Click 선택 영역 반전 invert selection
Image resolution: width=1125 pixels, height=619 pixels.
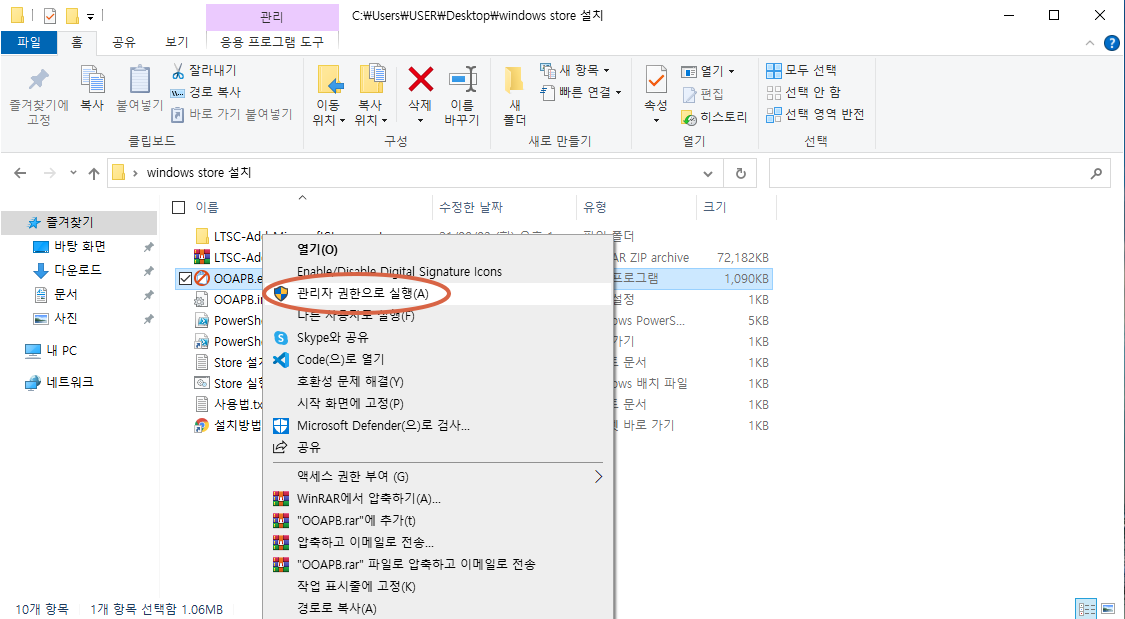pos(816,114)
